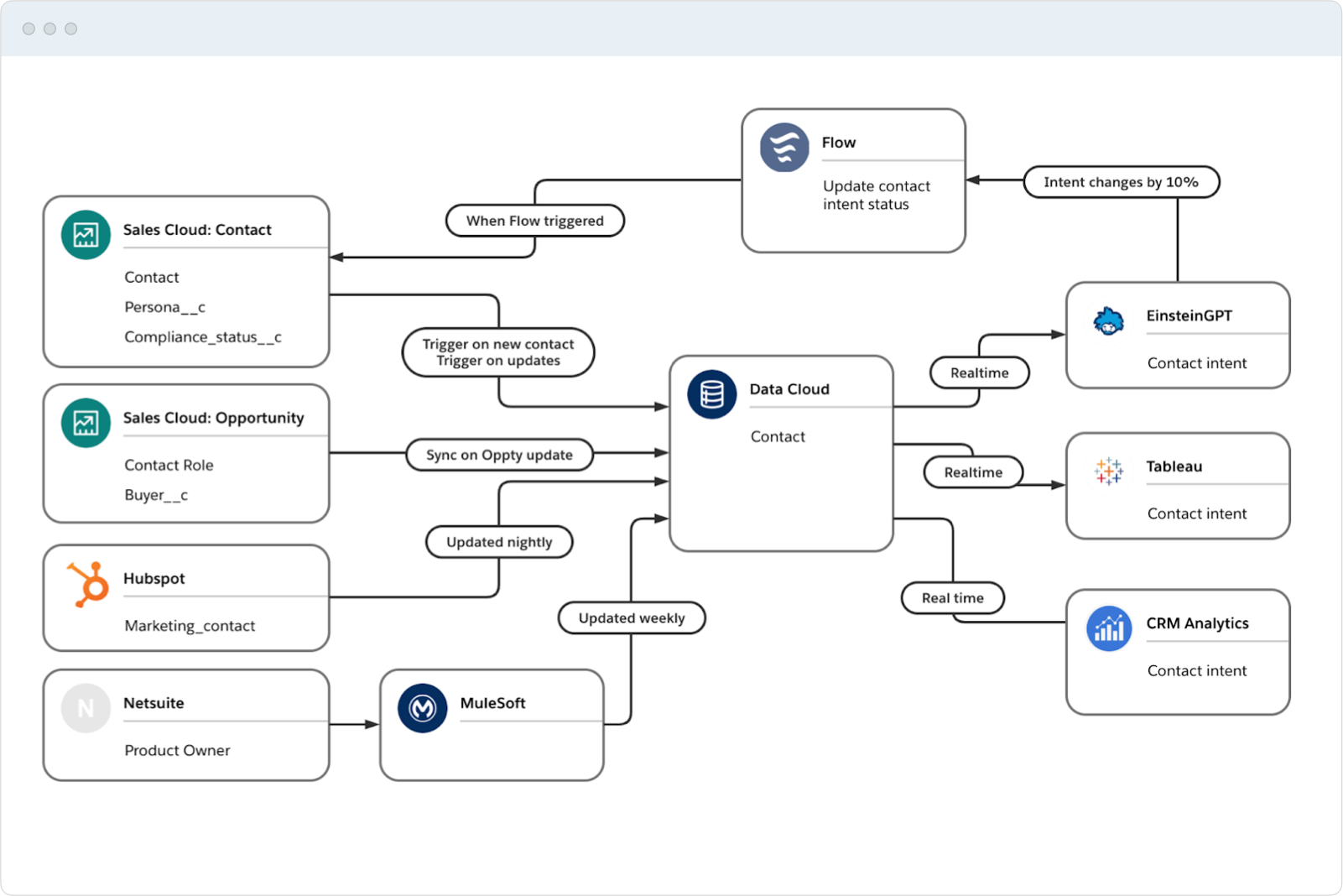Click the 'Updated weekly' connector label
Viewport: 1343px width, 896px height.
pos(632,618)
